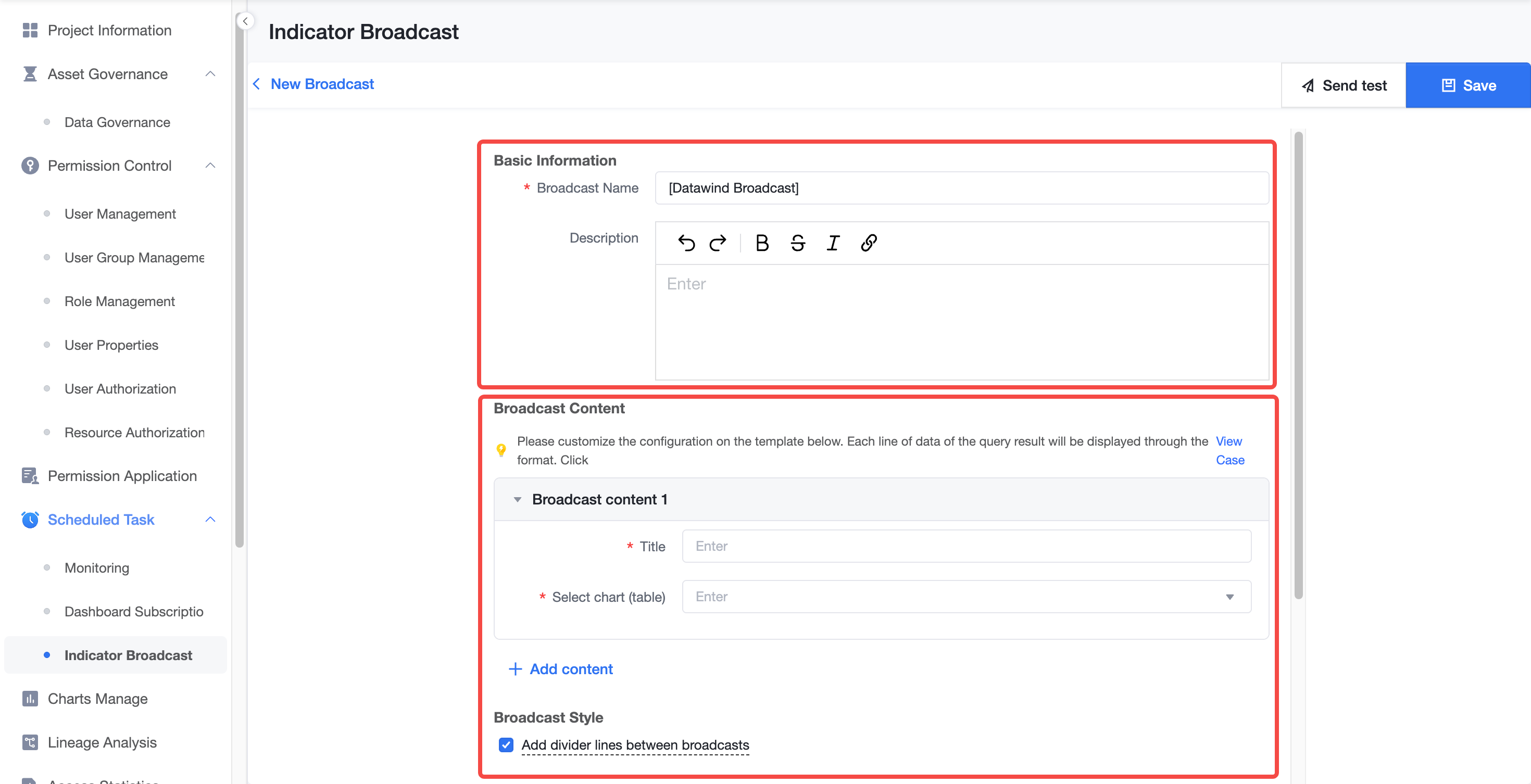Viewport: 1531px width, 784px height.
Task: Collapse the Broadcast content 1 section
Action: [x=517, y=500]
